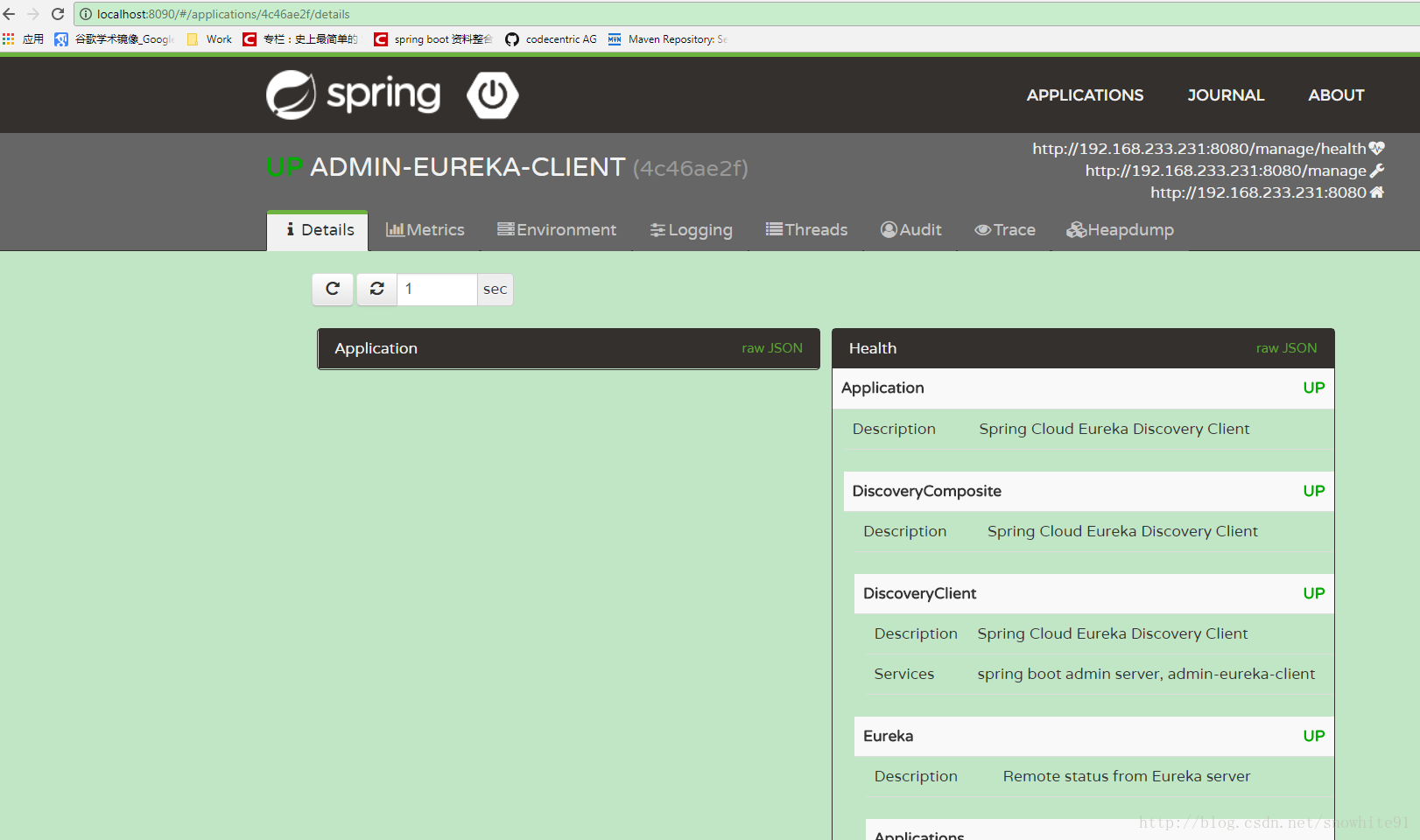Screen dimensions: 1420x840
Task: Click the Services value listing admin-eureka-client
Action: click(1146, 674)
